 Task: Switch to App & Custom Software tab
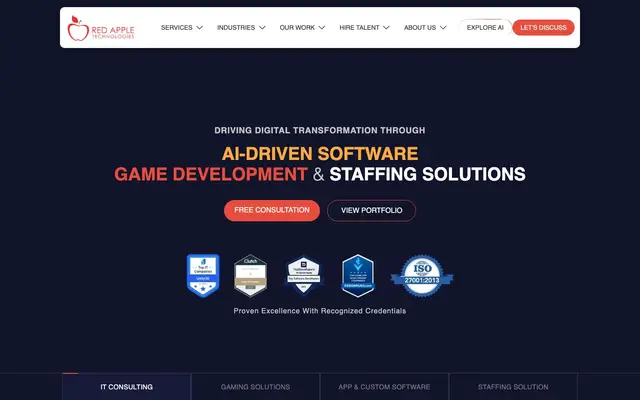384,387
